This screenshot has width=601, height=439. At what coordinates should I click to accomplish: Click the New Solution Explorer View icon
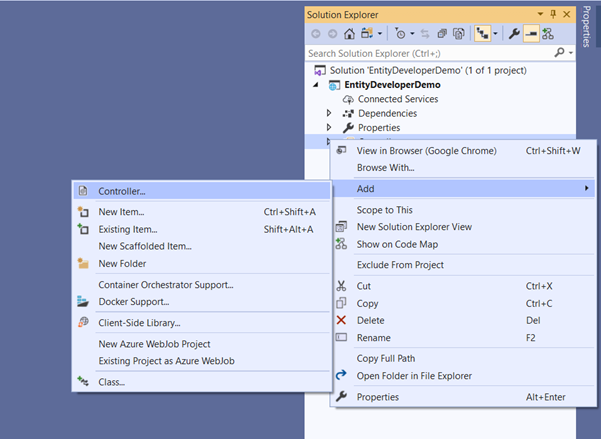341,227
